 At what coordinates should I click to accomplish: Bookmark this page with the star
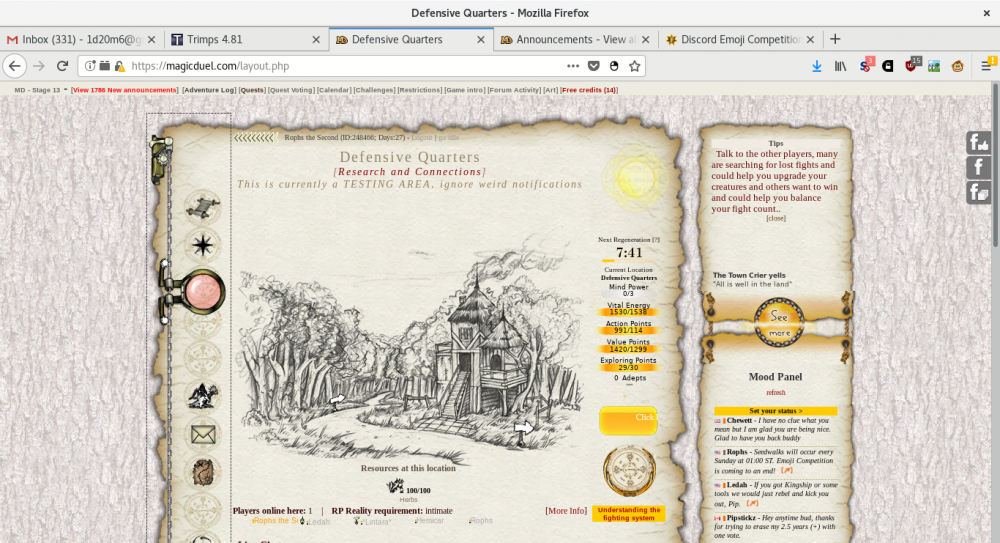tap(635, 66)
